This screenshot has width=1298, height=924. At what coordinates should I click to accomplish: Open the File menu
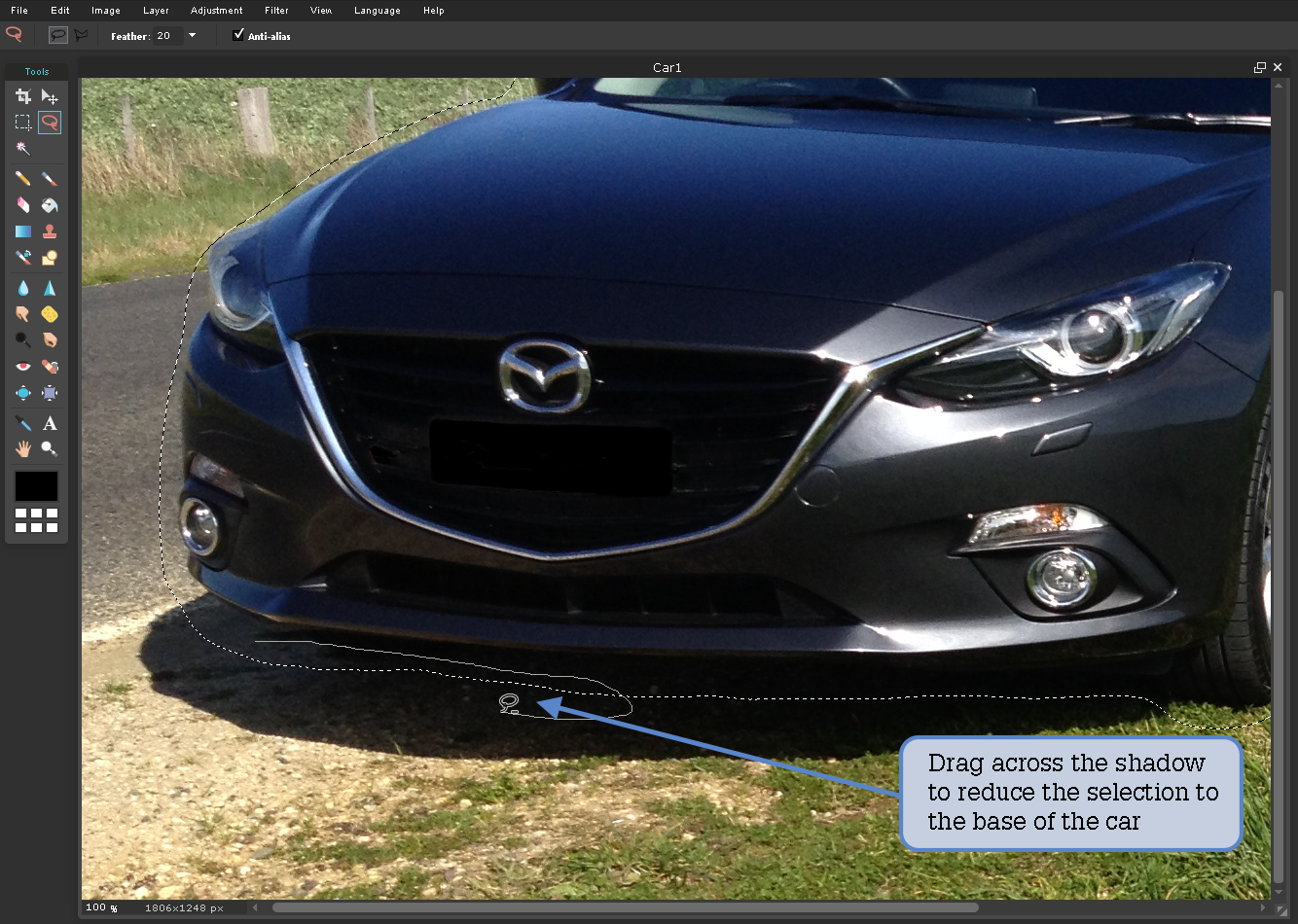click(x=19, y=11)
